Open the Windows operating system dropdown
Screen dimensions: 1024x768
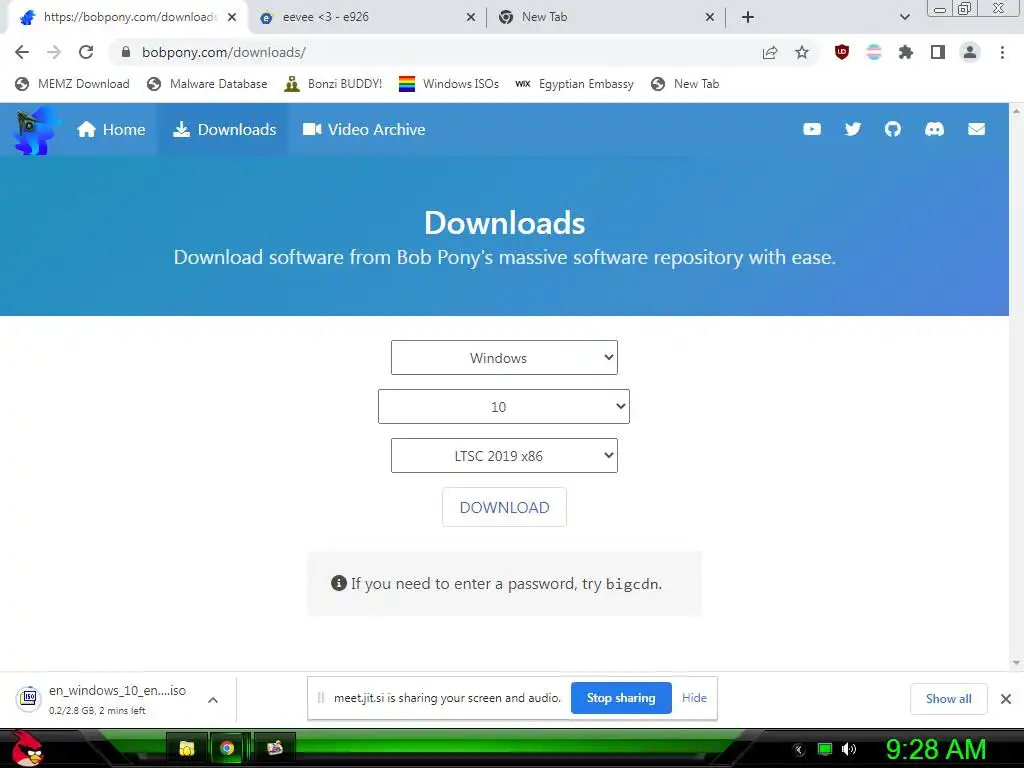504,358
